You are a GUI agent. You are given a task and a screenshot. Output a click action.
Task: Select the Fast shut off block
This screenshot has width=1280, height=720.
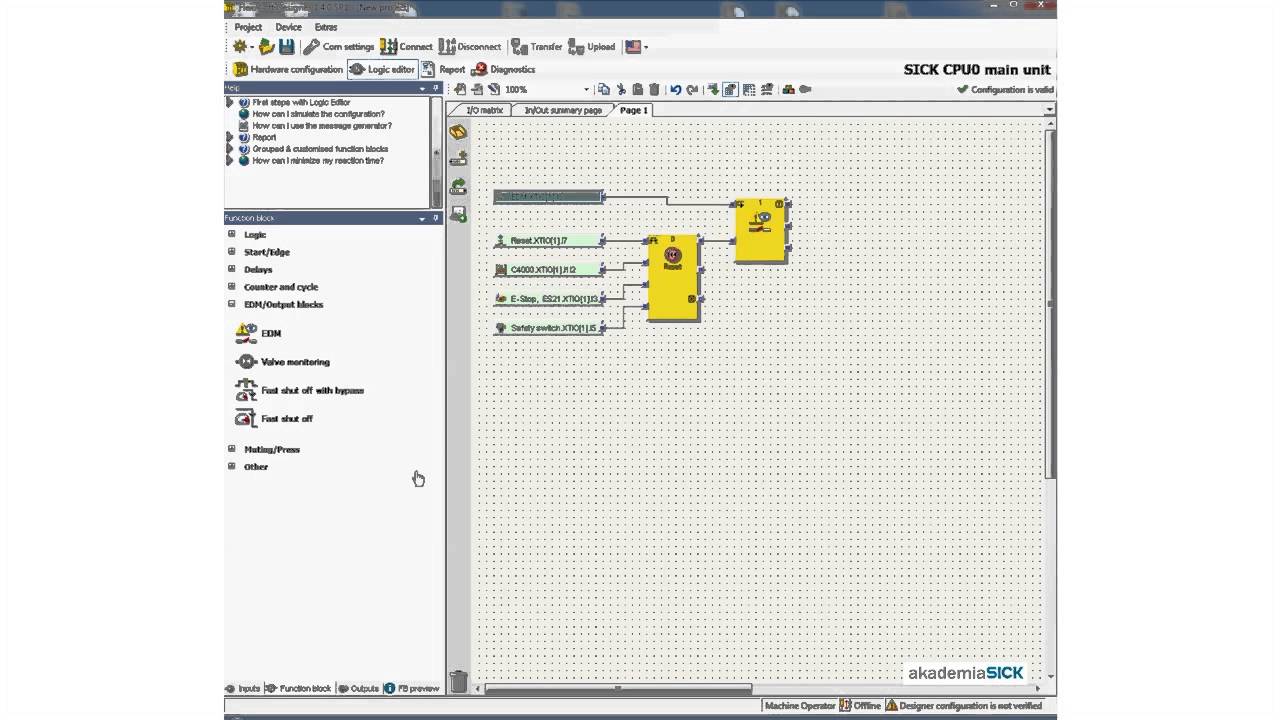click(x=274, y=419)
